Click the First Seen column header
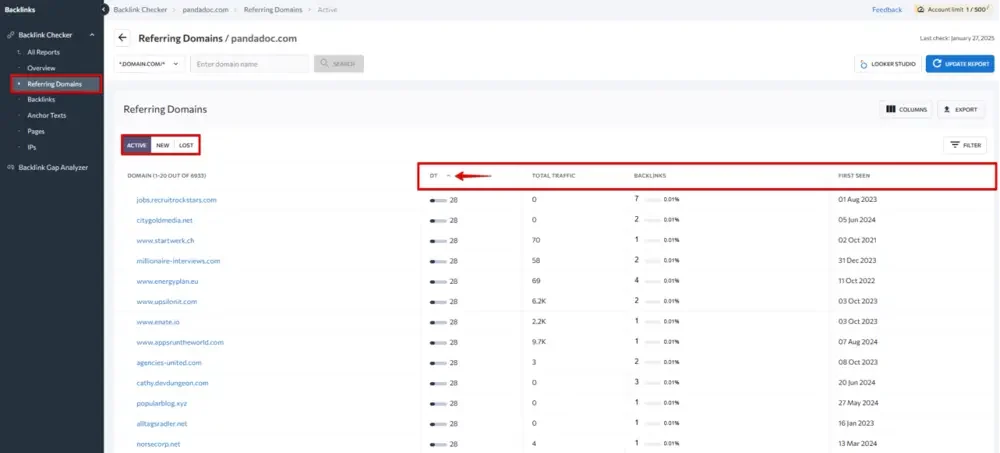 [x=853, y=175]
